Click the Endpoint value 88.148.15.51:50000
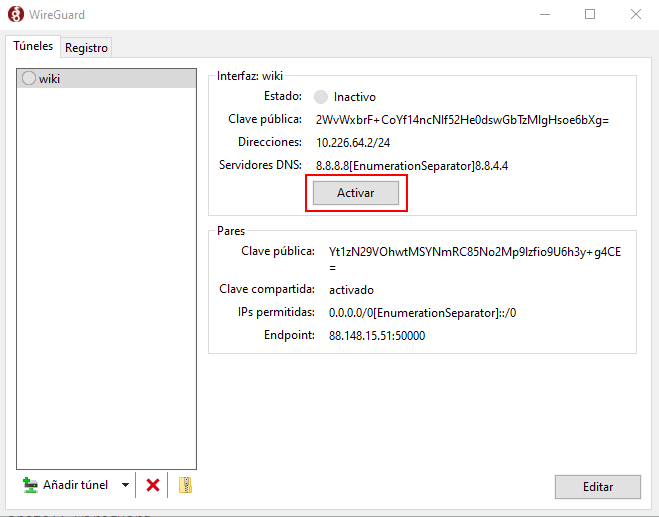659x517 pixels. tap(377, 336)
